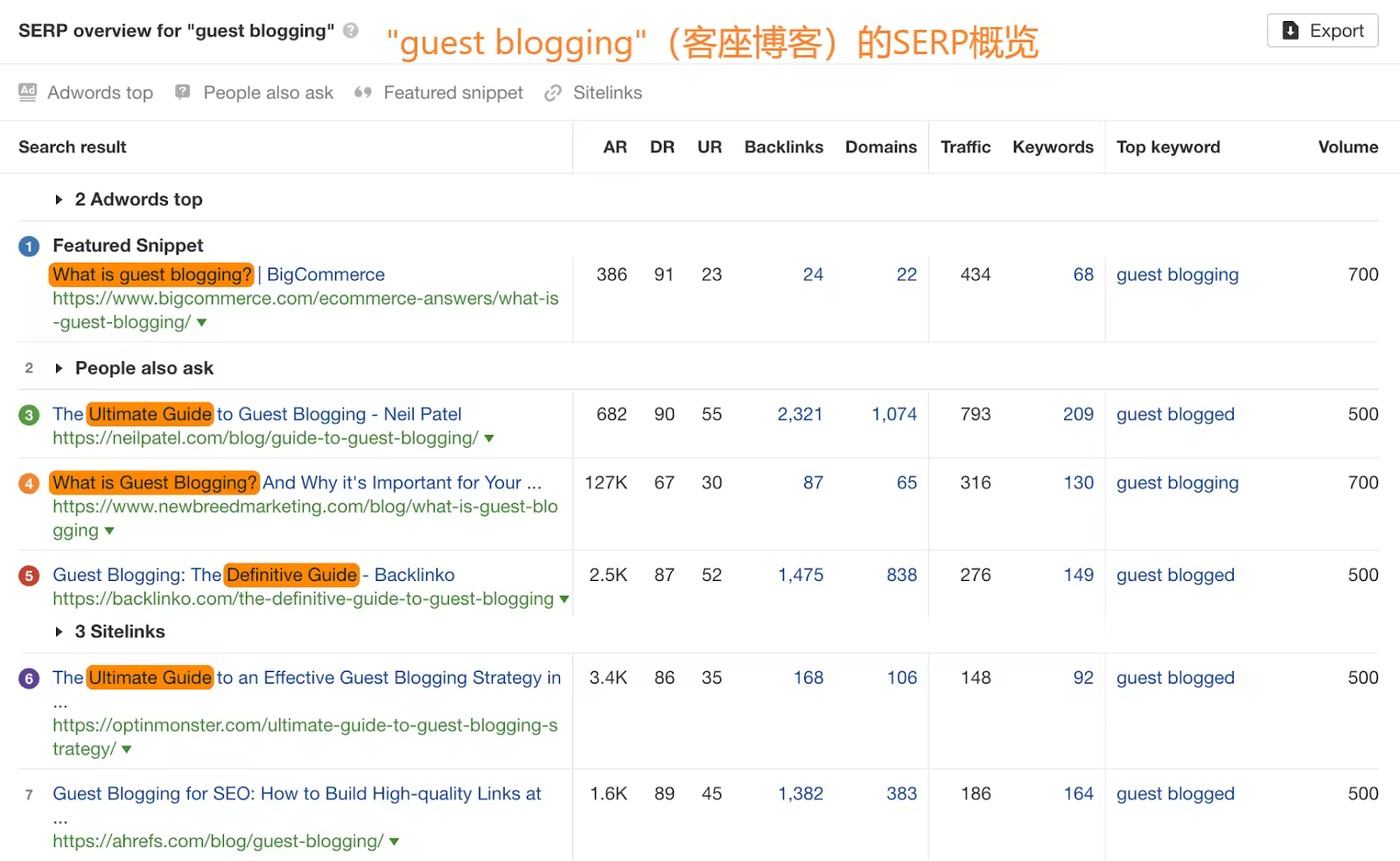The height and width of the screenshot is (861, 1400).
Task: Click the ahrefs.com/blog/guest-blogging URL
Action: (218, 842)
